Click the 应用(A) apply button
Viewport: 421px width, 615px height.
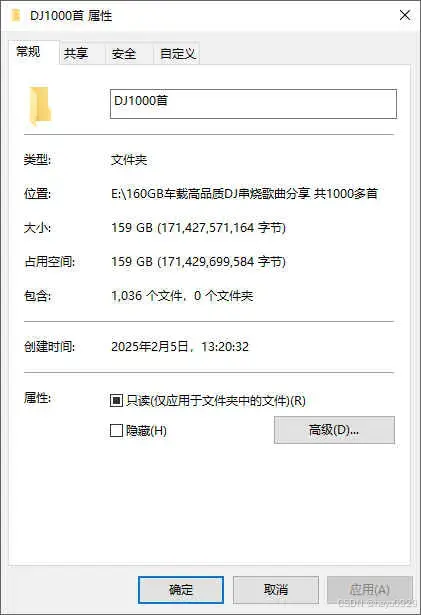tap(370, 590)
